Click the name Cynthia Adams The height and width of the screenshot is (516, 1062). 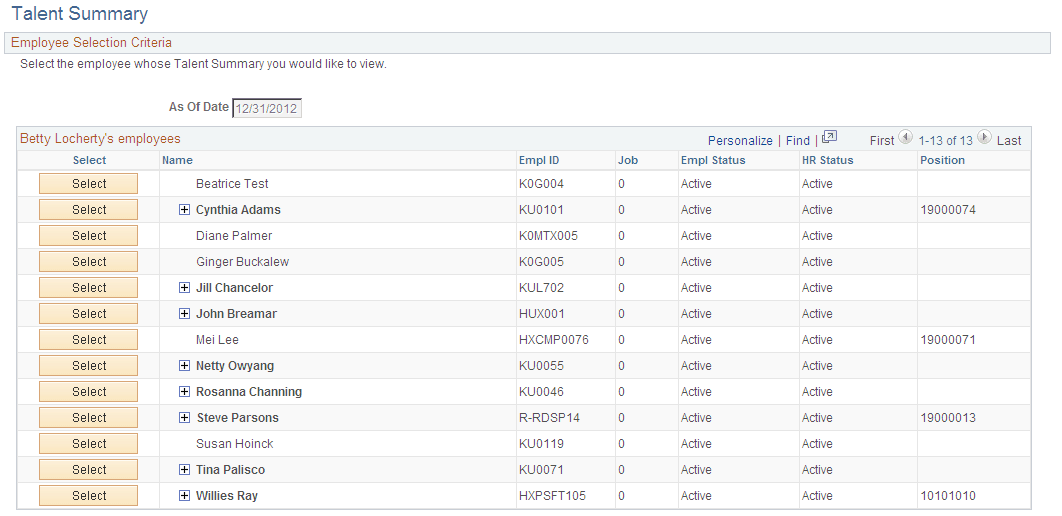(238, 210)
